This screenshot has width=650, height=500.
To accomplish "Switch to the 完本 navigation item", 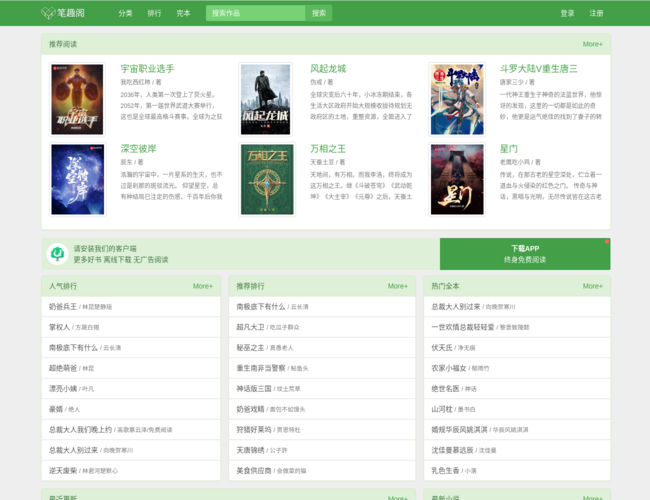I will 183,13.
